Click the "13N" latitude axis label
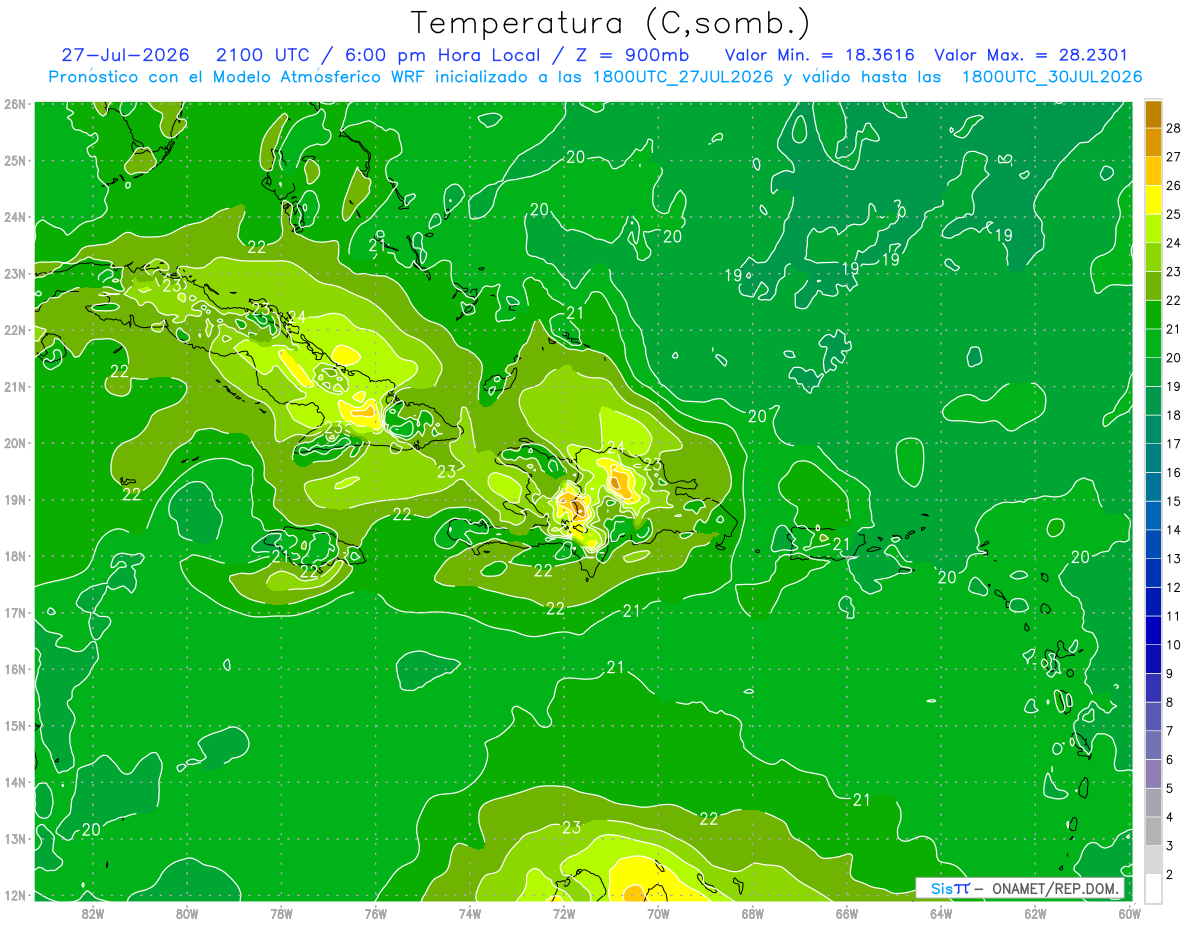Viewport: 1200px width, 927px height. (x=15, y=838)
